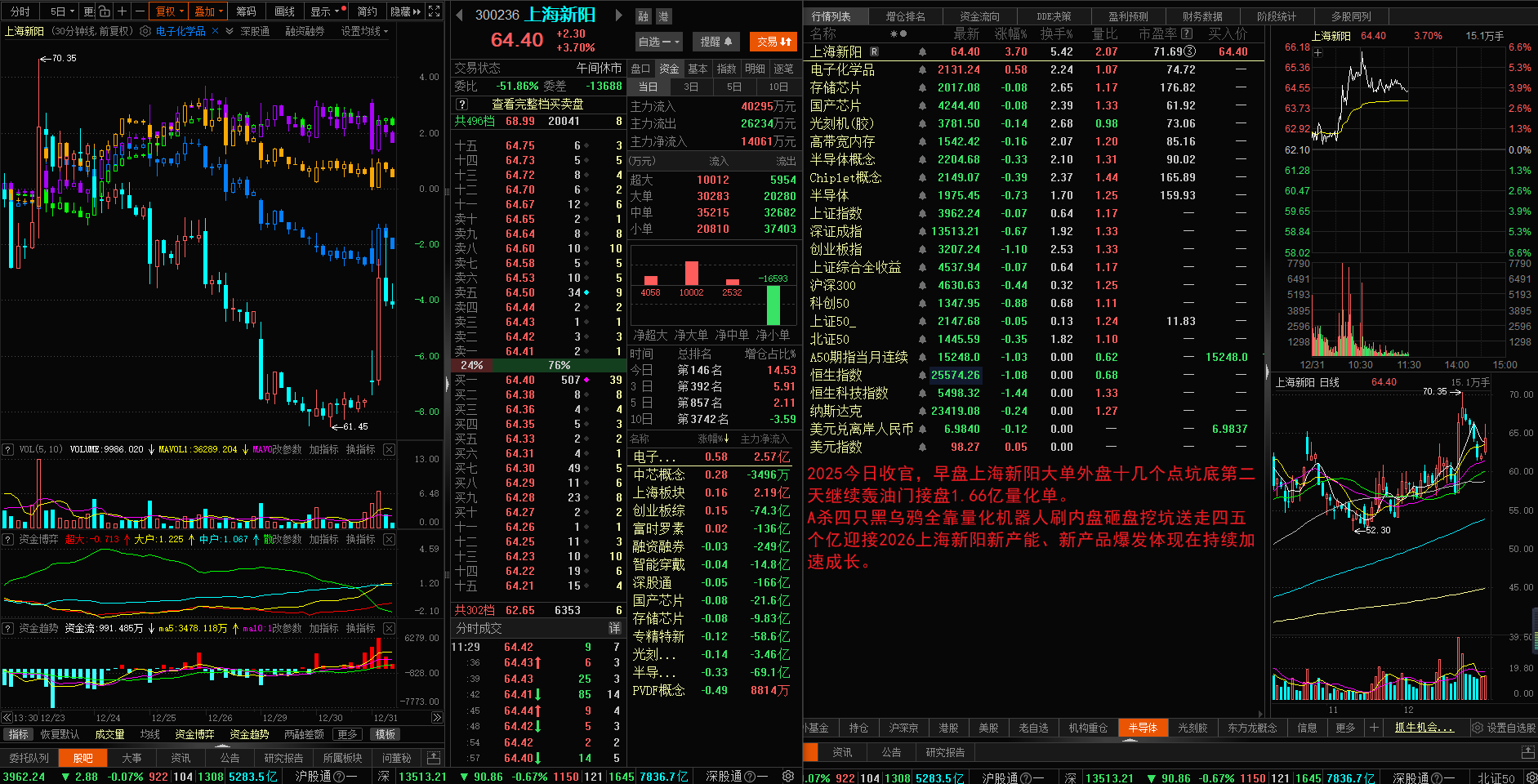Select 半导体 watchlist tab
This screenshot has width=1538, height=784.
point(1143,728)
